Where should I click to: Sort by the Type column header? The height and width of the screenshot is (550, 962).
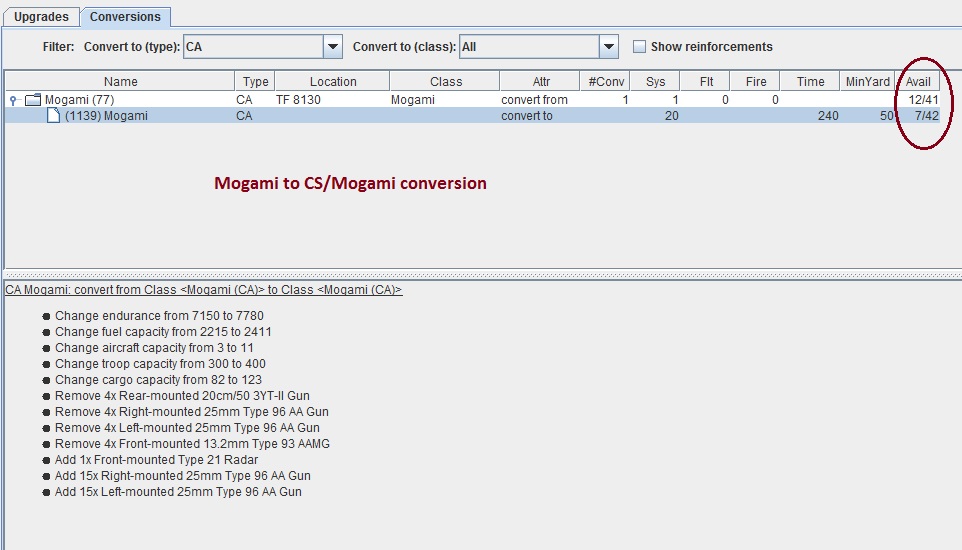click(x=255, y=82)
